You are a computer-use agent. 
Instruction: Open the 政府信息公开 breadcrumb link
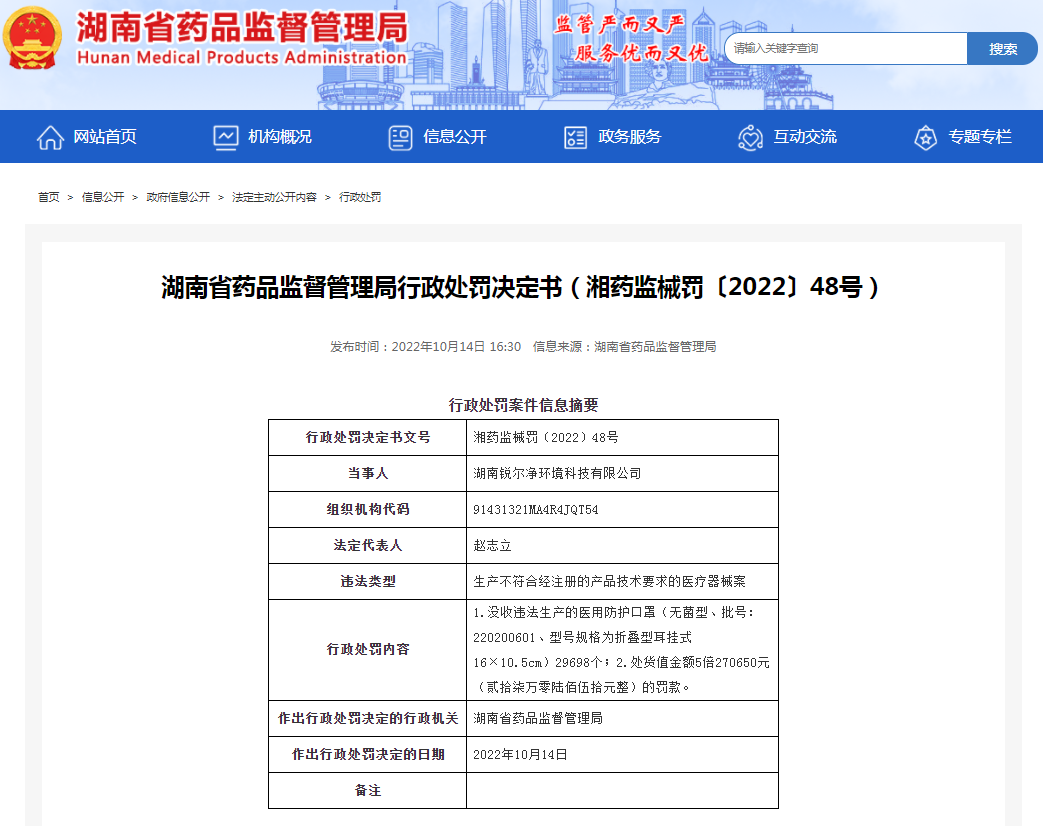(x=178, y=197)
